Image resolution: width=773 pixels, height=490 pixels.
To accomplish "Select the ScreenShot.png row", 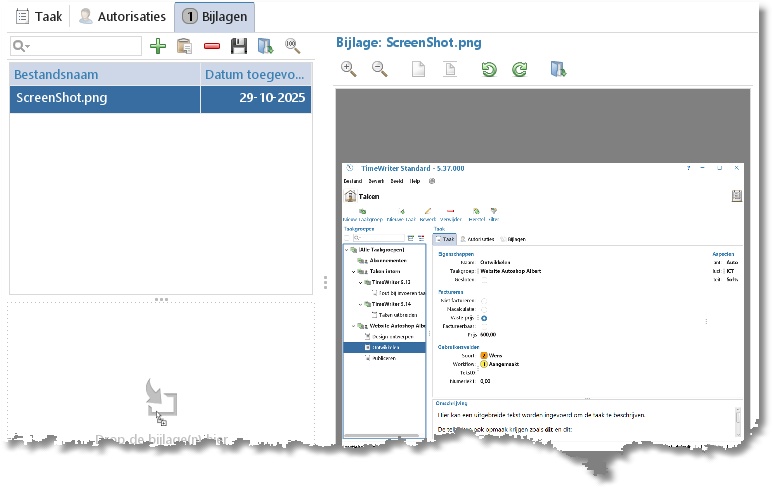I will pos(160,98).
